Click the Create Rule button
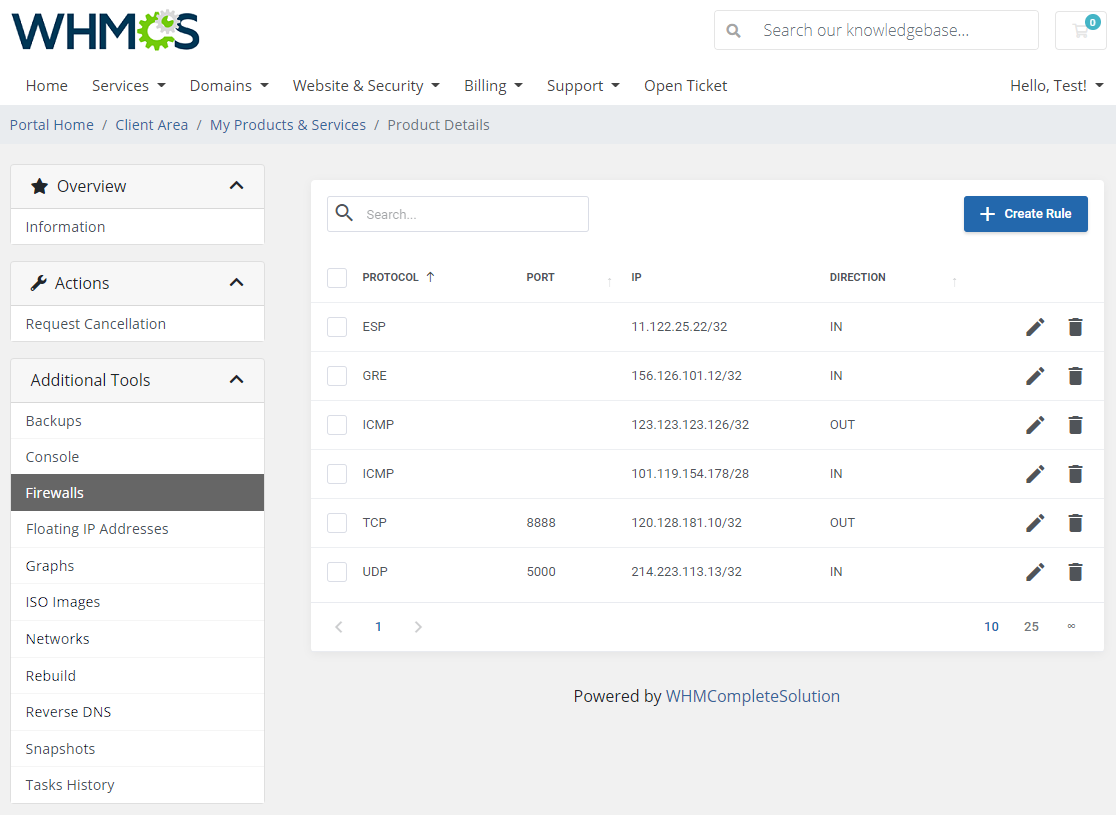This screenshot has height=815, width=1116. point(1025,214)
